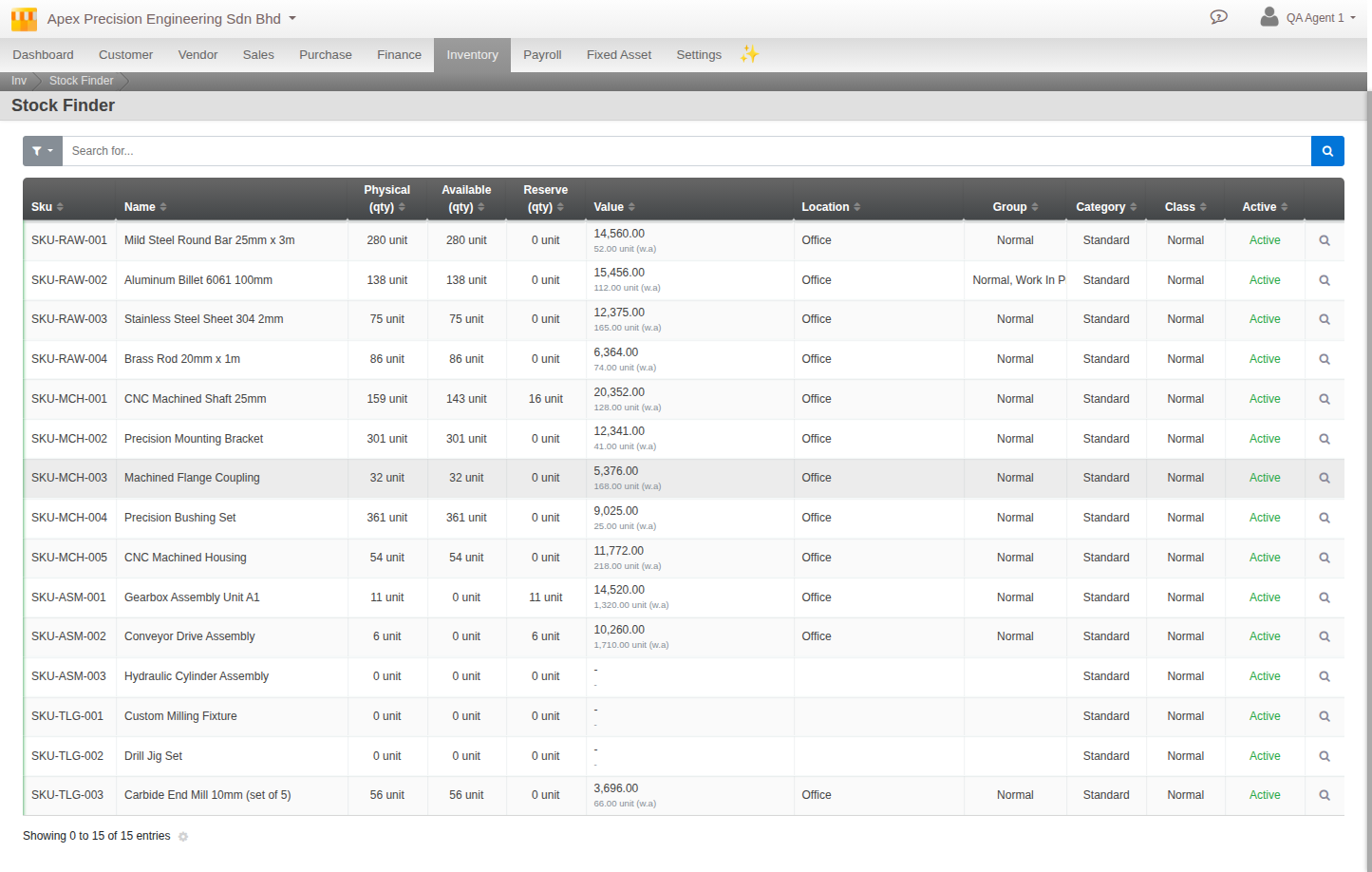Screen dimensions: 1372x872
Task: View details for SKU-ASM-002 magnifier
Action: [x=1325, y=636]
